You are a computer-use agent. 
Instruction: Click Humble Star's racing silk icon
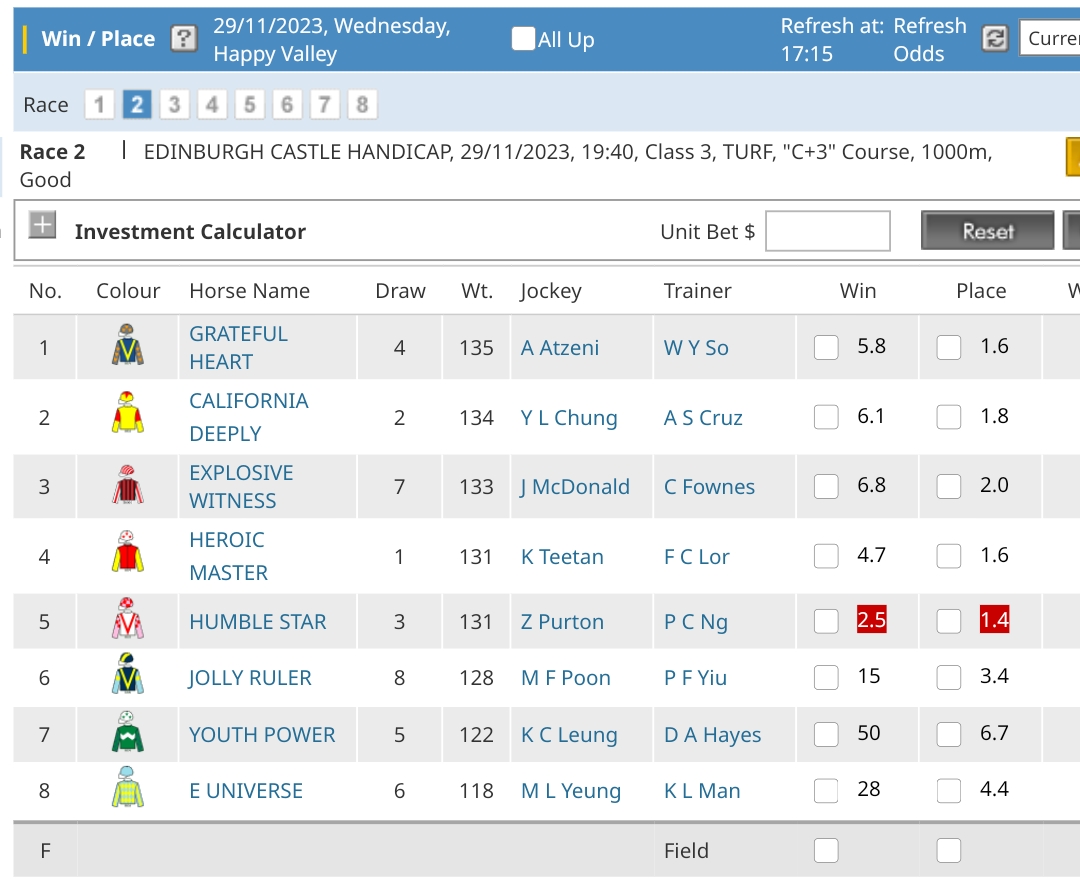click(128, 620)
